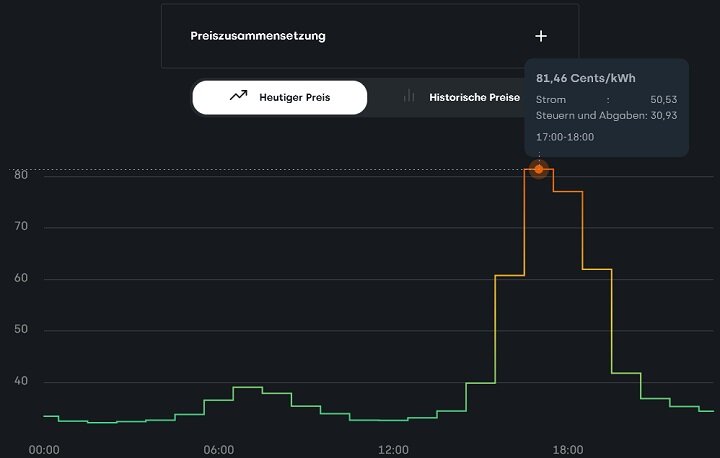The width and height of the screenshot is (720, 458).
Task: Expand the Preiszusammensetzung section title
Action: click(x=258, y=36)
